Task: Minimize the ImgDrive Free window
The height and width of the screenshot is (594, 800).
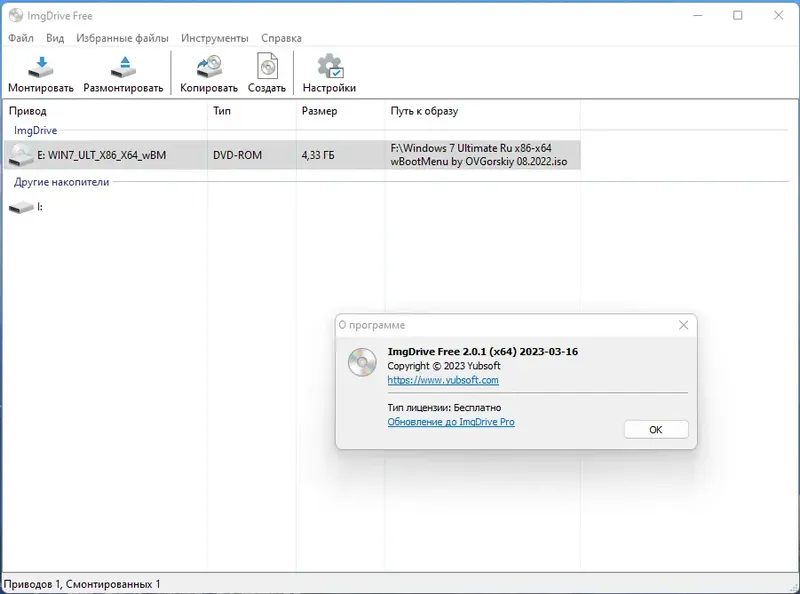Action: tap(698, 15)
